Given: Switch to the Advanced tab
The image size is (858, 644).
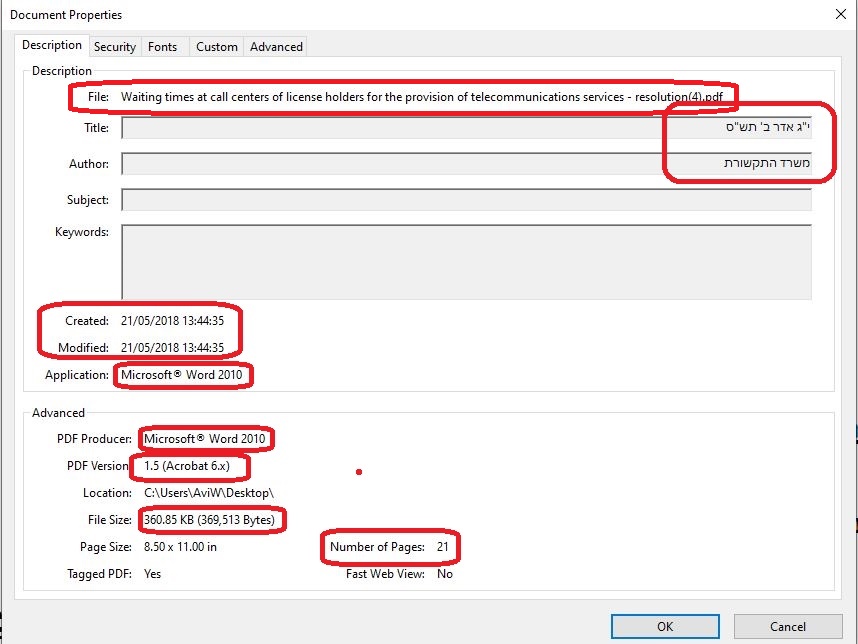Looking at the screenshot, I should [276, 47].
